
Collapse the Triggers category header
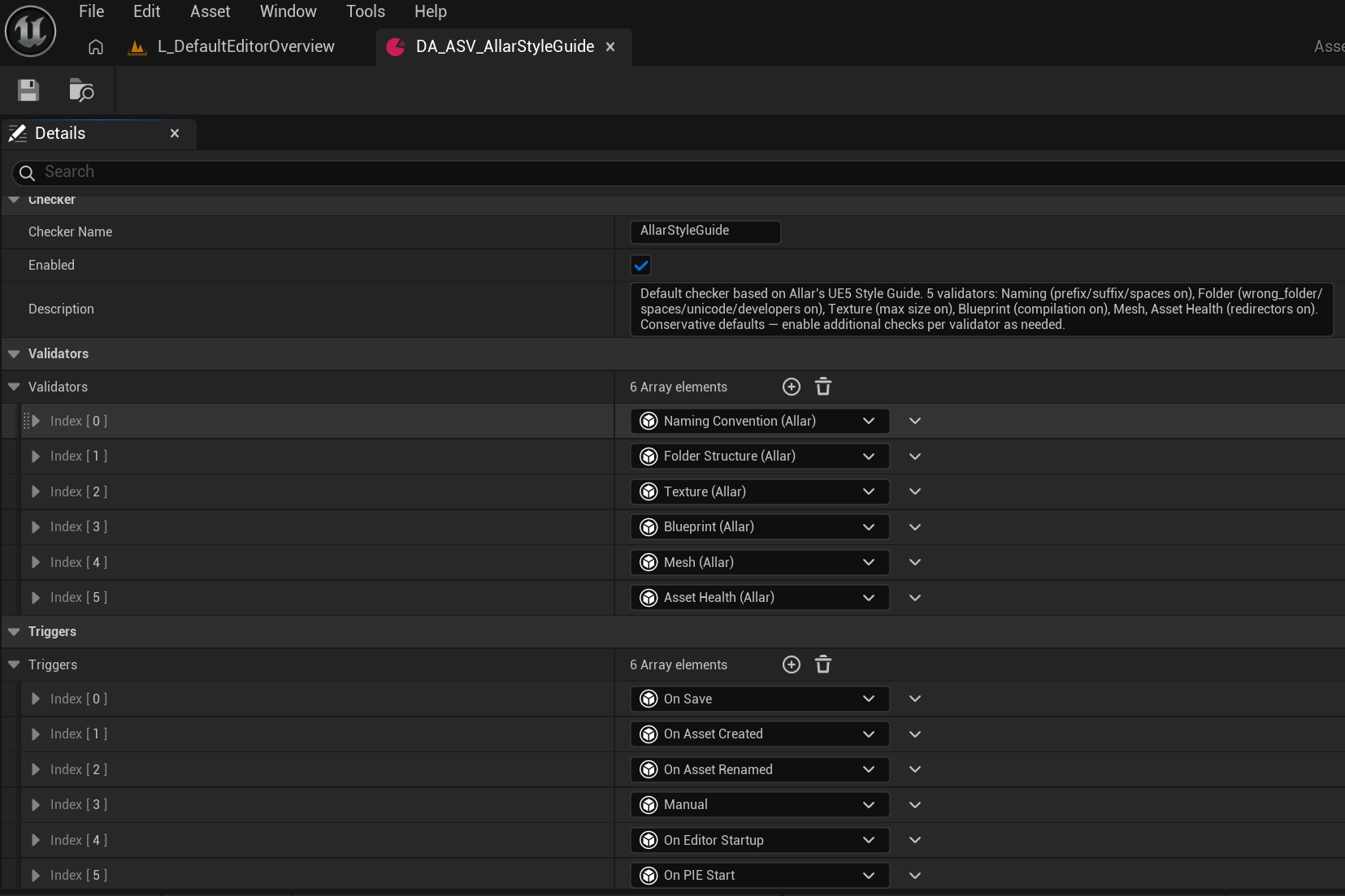pyautogui.click(x=14, y=632)
